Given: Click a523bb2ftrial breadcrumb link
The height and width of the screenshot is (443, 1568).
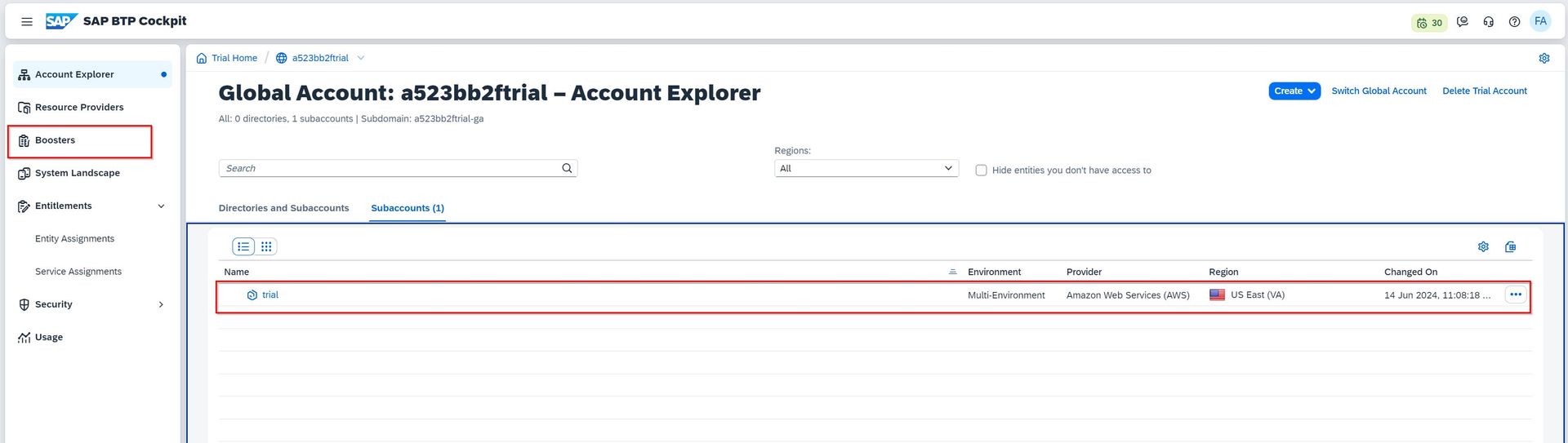Looking at the screenshot, I should click(320, 58).
